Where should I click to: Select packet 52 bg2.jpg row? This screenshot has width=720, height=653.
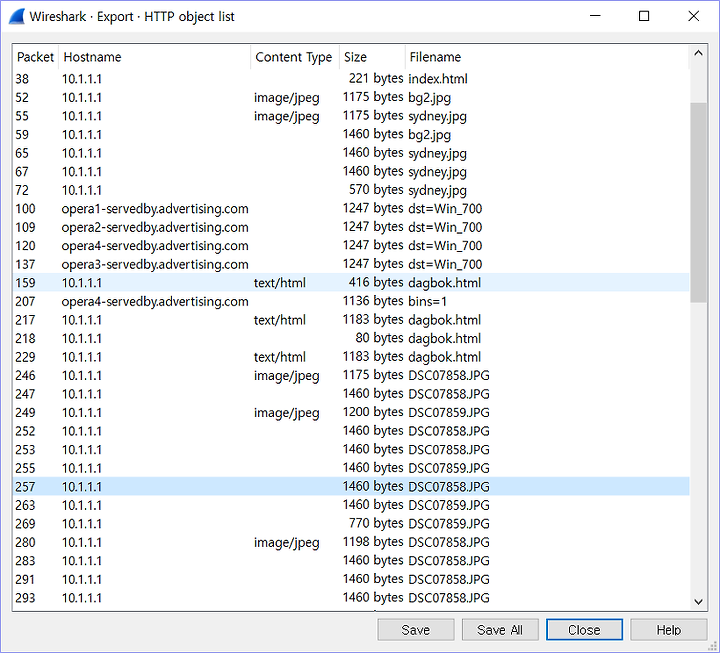351,97
